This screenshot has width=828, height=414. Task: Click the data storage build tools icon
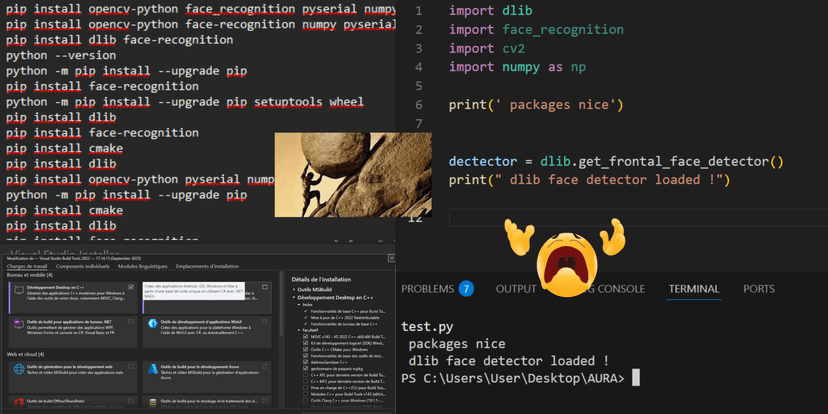(153, 403)
